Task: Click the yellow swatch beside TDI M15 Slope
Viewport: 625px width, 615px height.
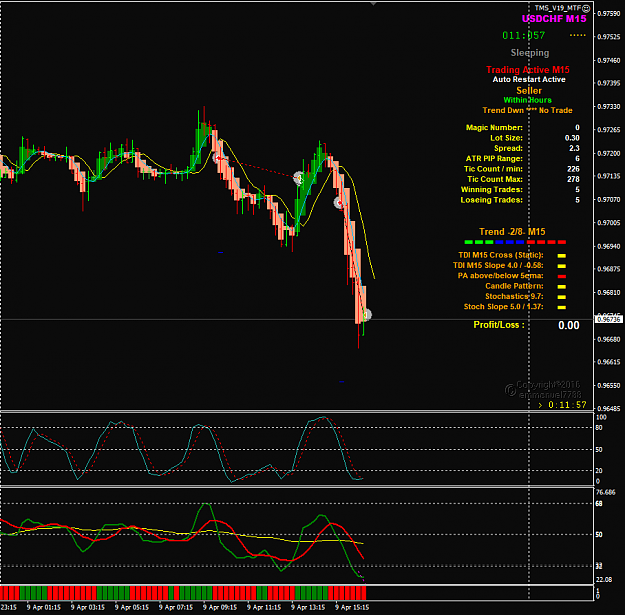Action: coord(561,266)
